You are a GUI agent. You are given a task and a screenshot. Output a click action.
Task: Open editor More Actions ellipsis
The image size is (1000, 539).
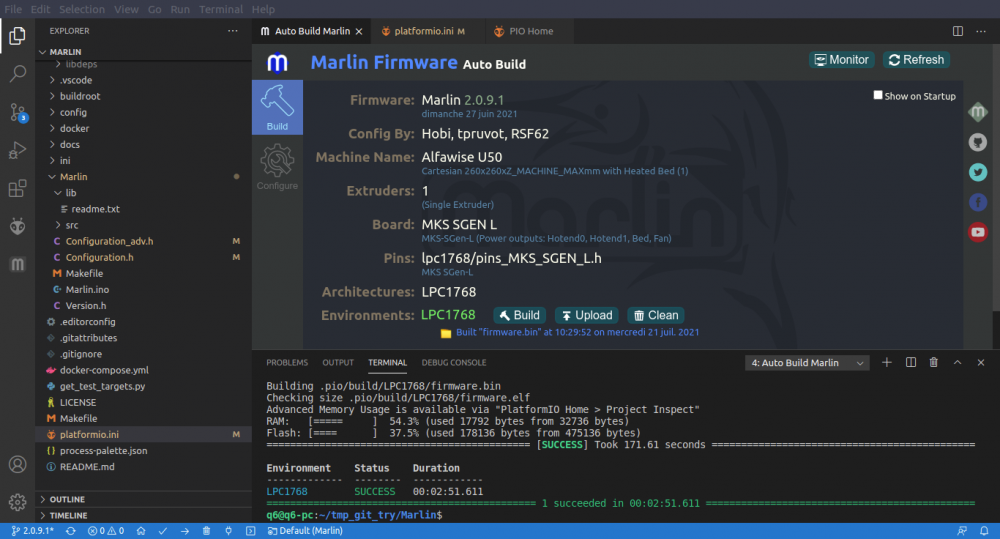(x=981, y=31)
